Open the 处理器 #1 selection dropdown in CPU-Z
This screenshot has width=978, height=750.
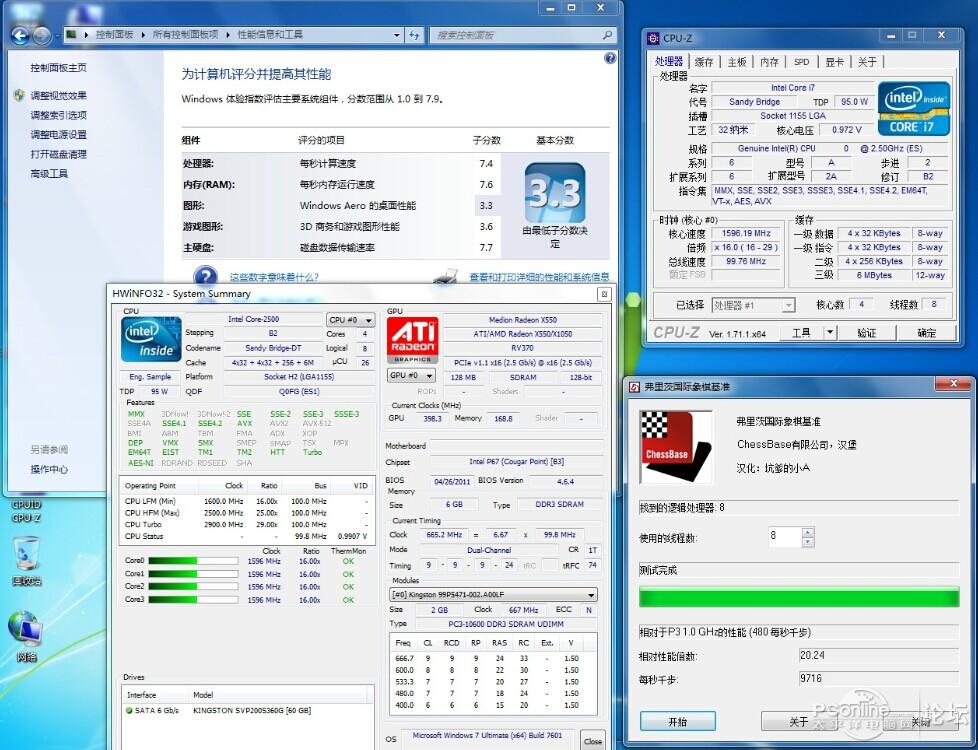pyautogui.click(x=753, y=305)
